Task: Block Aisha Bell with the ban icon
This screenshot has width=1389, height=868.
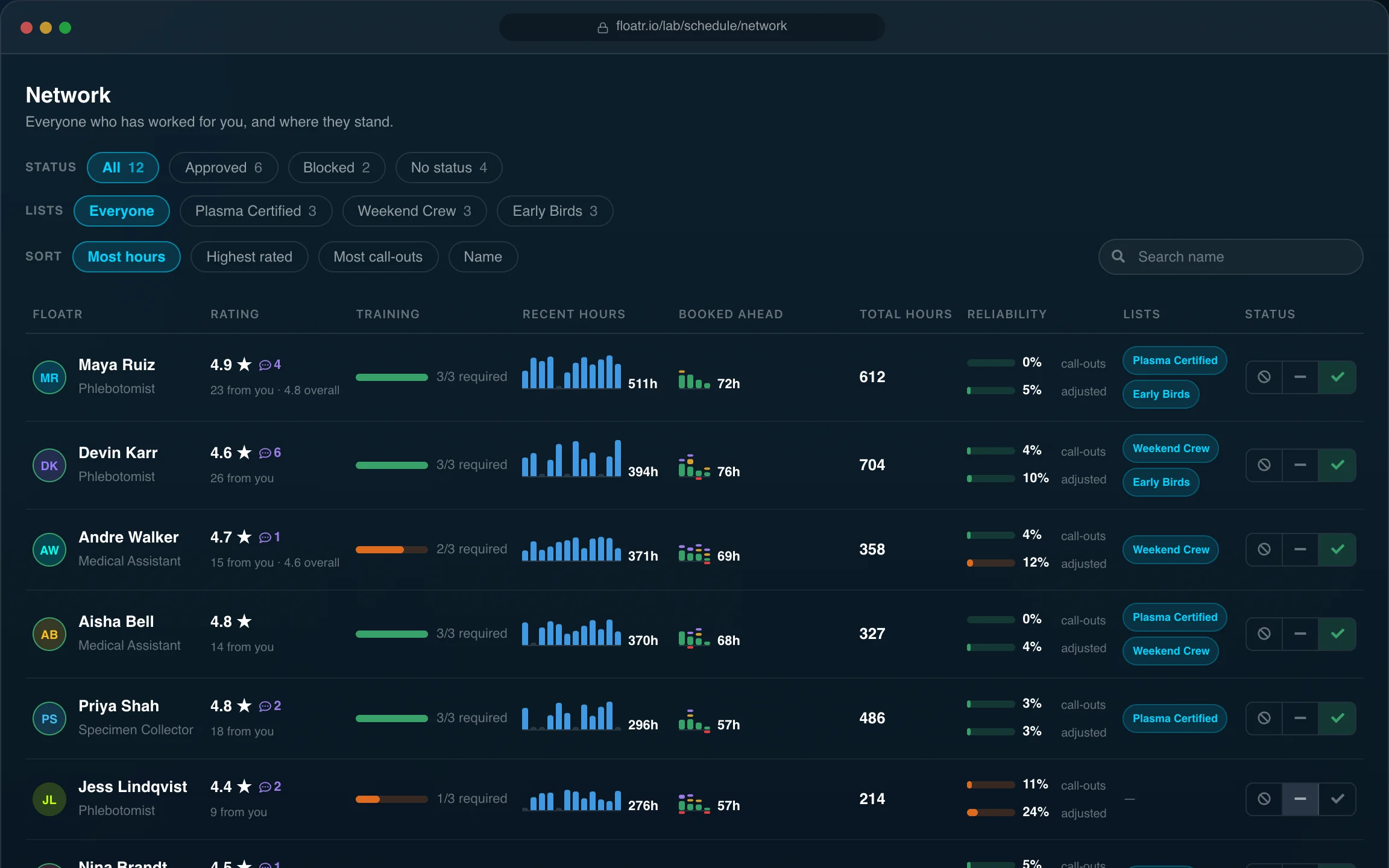Action: coord(1264,634)
